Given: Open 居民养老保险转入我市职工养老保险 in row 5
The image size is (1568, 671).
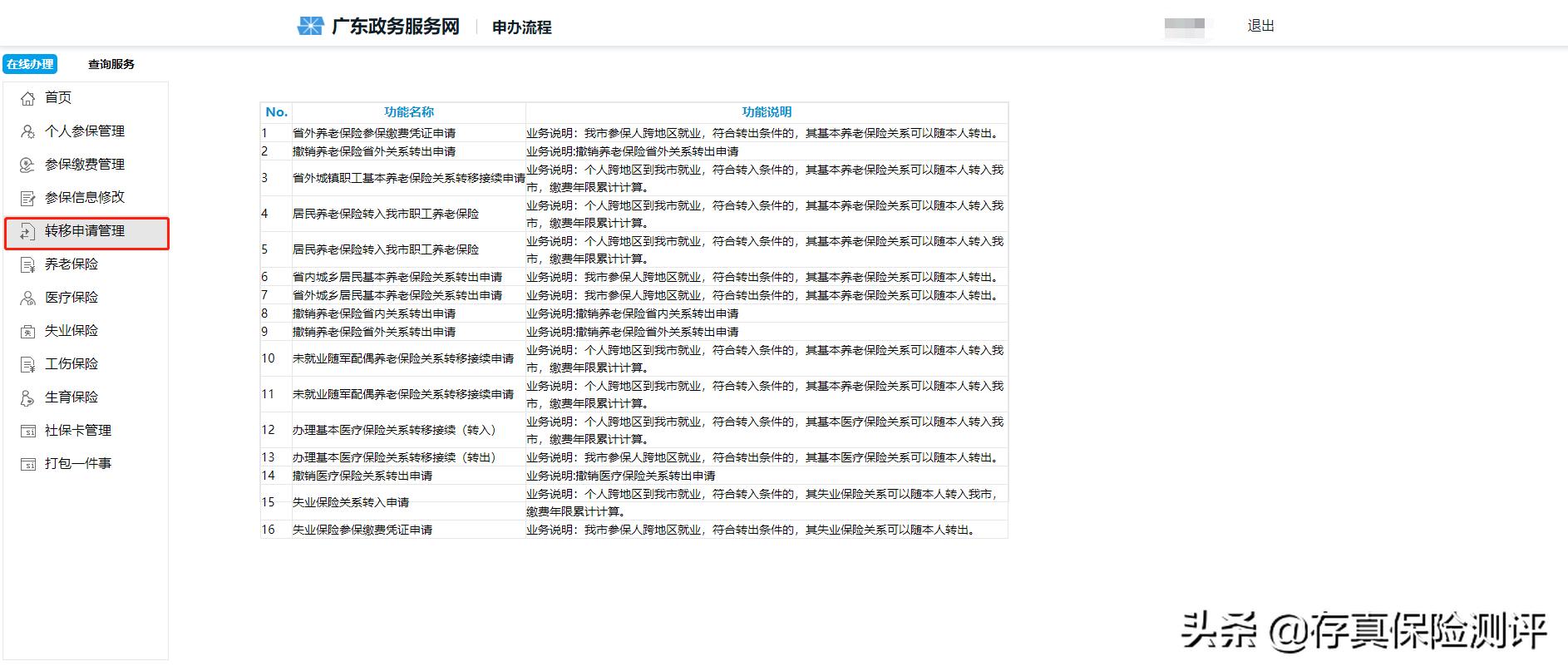Looking at the screenshot, I should [x=386, y=249].
